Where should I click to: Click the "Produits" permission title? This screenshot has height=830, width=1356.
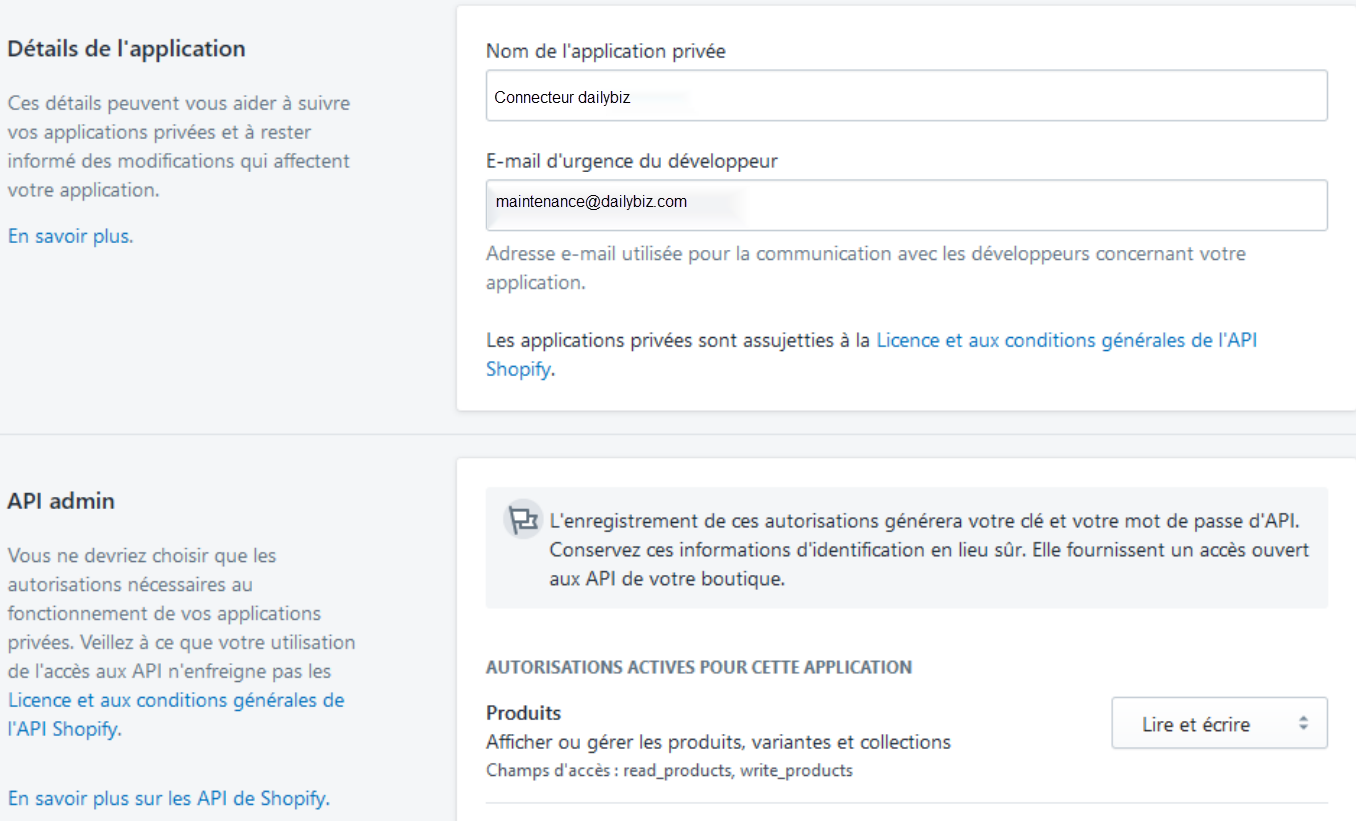coord(523,713)
